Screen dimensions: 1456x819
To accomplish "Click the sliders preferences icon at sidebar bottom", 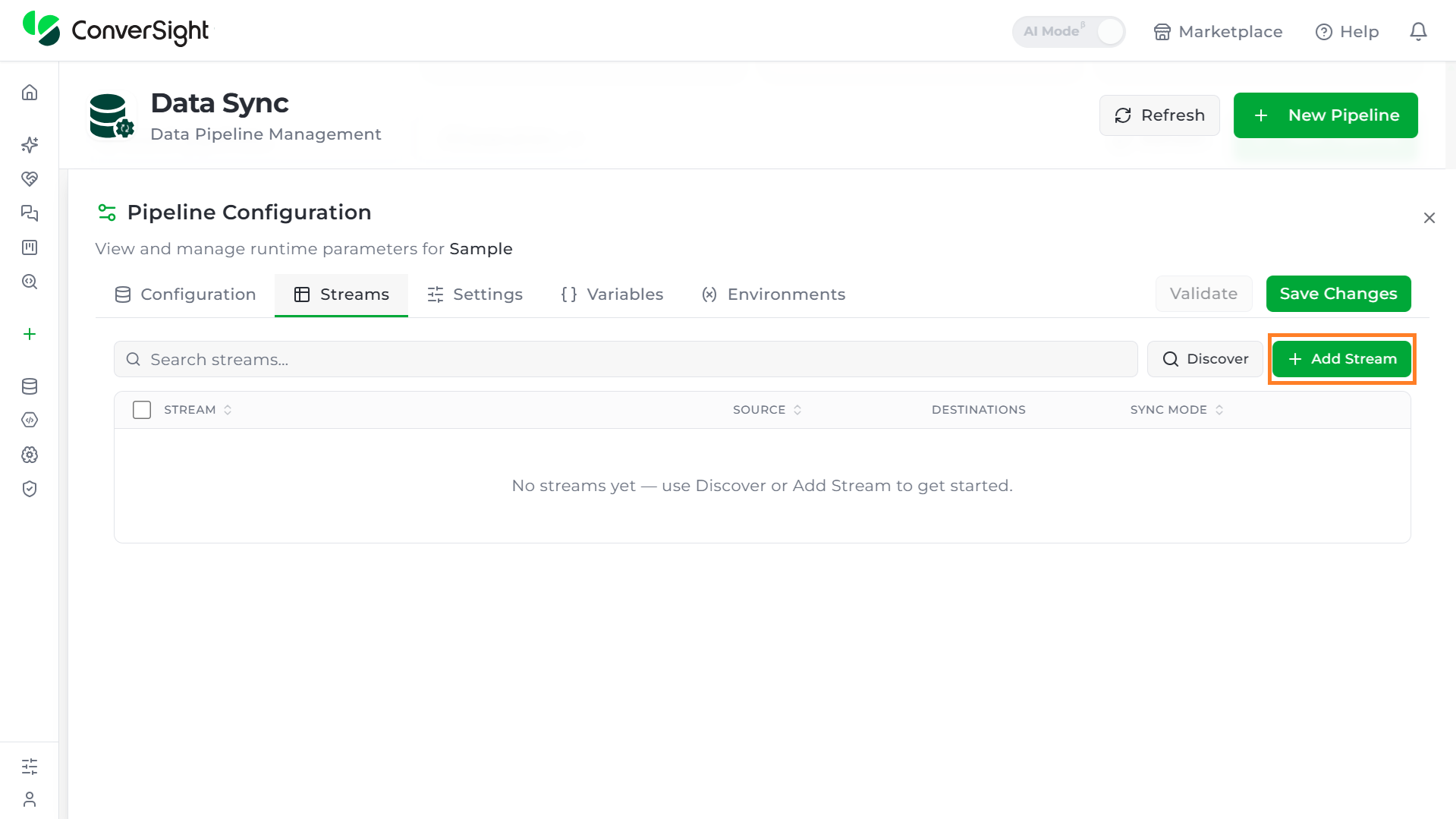I will 30,767.
